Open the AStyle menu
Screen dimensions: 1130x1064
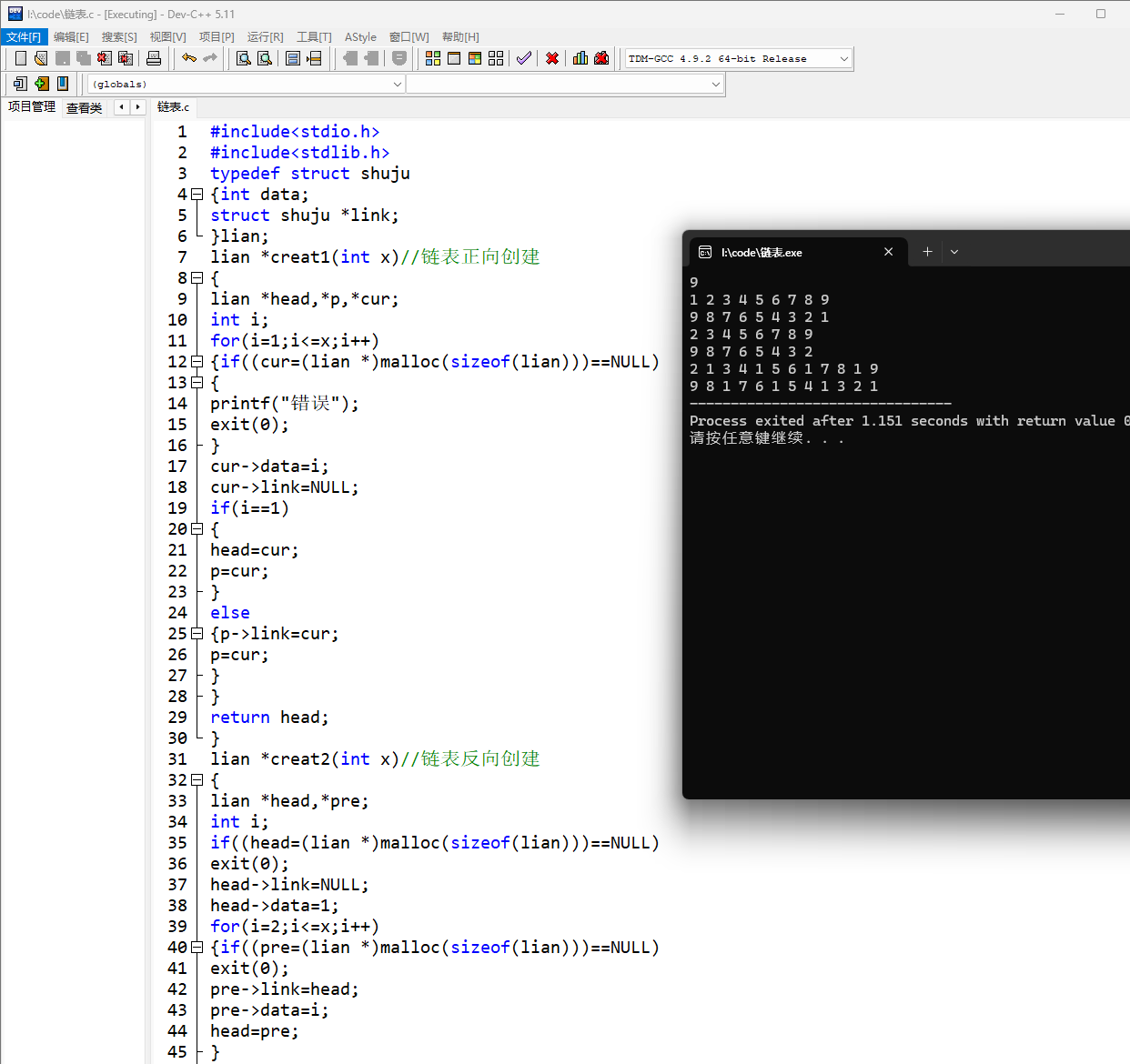(x=360, y=37)
